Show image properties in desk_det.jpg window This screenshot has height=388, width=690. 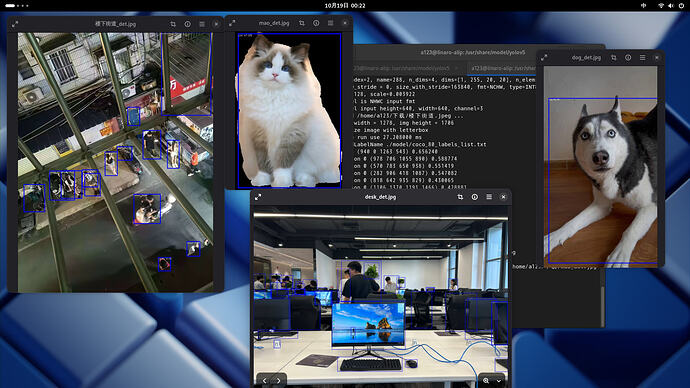click(x=474, y=197)
